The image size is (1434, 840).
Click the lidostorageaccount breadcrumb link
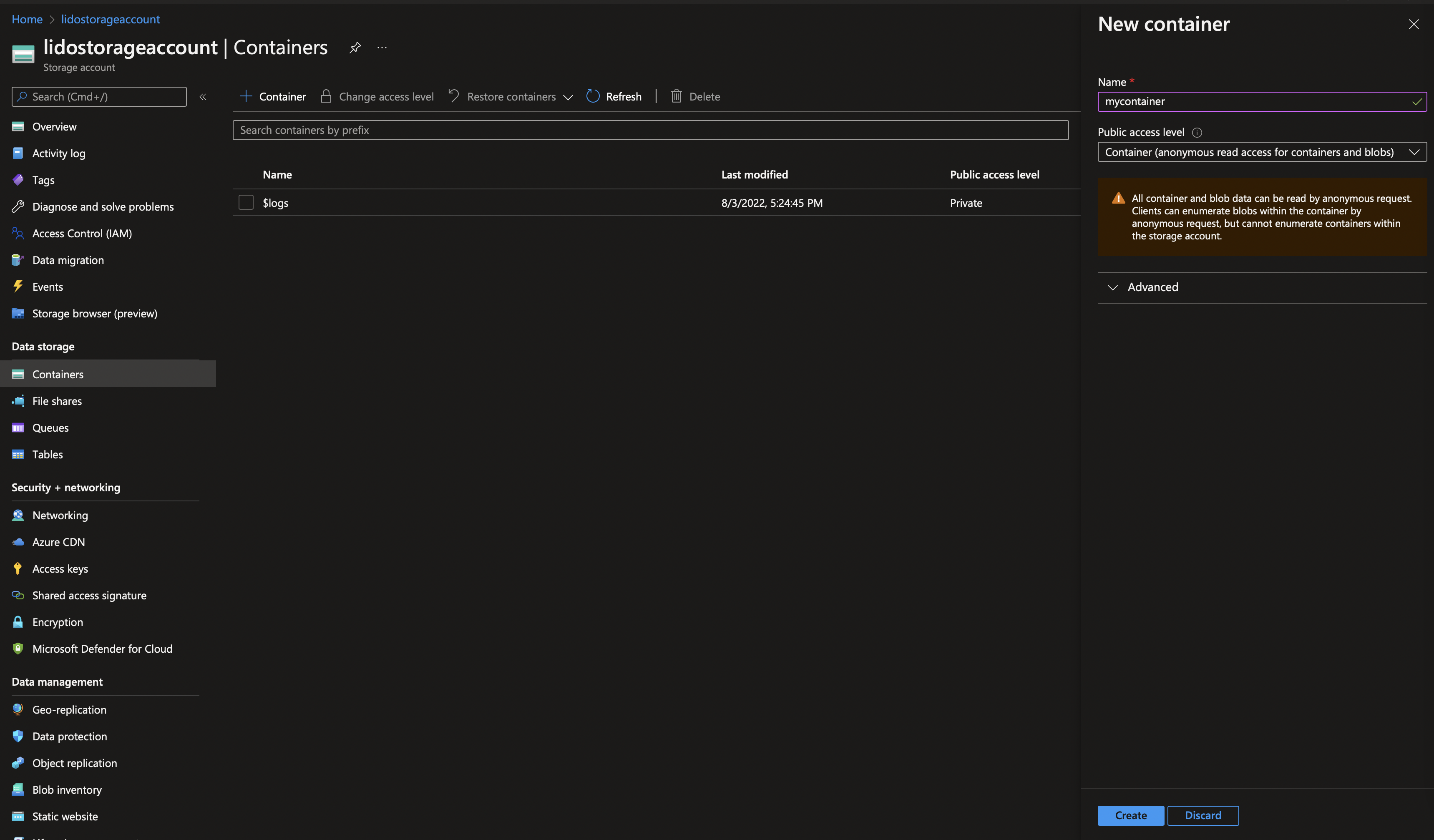point(111,19)
